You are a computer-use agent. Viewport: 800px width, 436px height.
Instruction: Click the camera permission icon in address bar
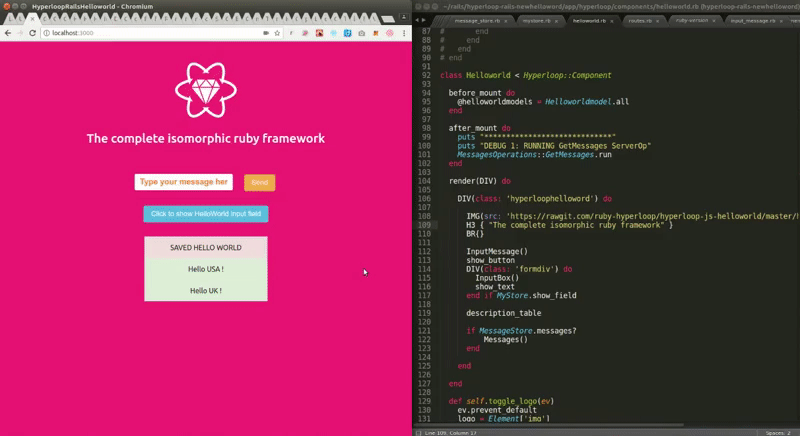(x=266, y=33)
